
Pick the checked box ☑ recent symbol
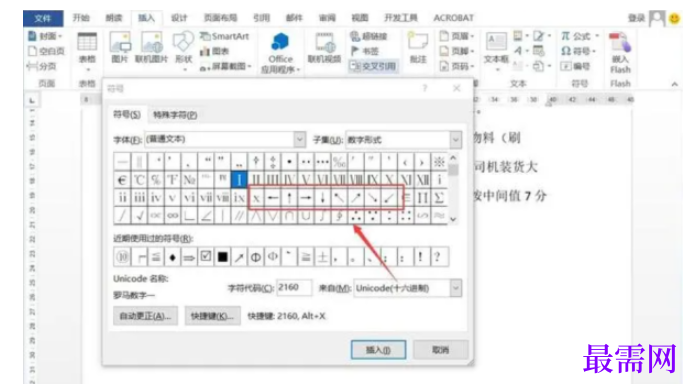click(206, 257)
